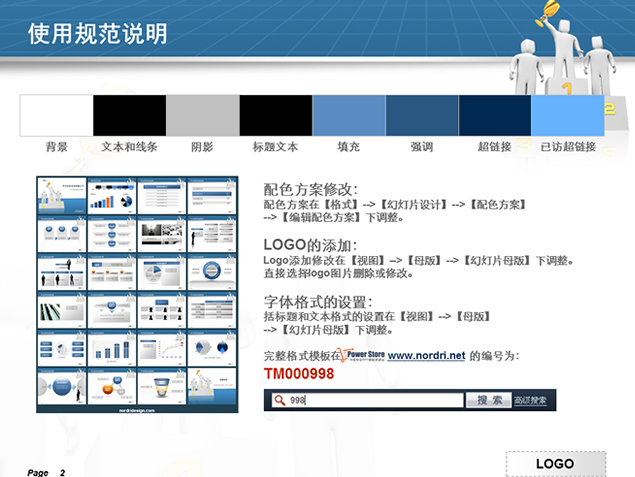Click the search field containing 998
The height and width of the screenshot is (477, 635).
[375, 400]
